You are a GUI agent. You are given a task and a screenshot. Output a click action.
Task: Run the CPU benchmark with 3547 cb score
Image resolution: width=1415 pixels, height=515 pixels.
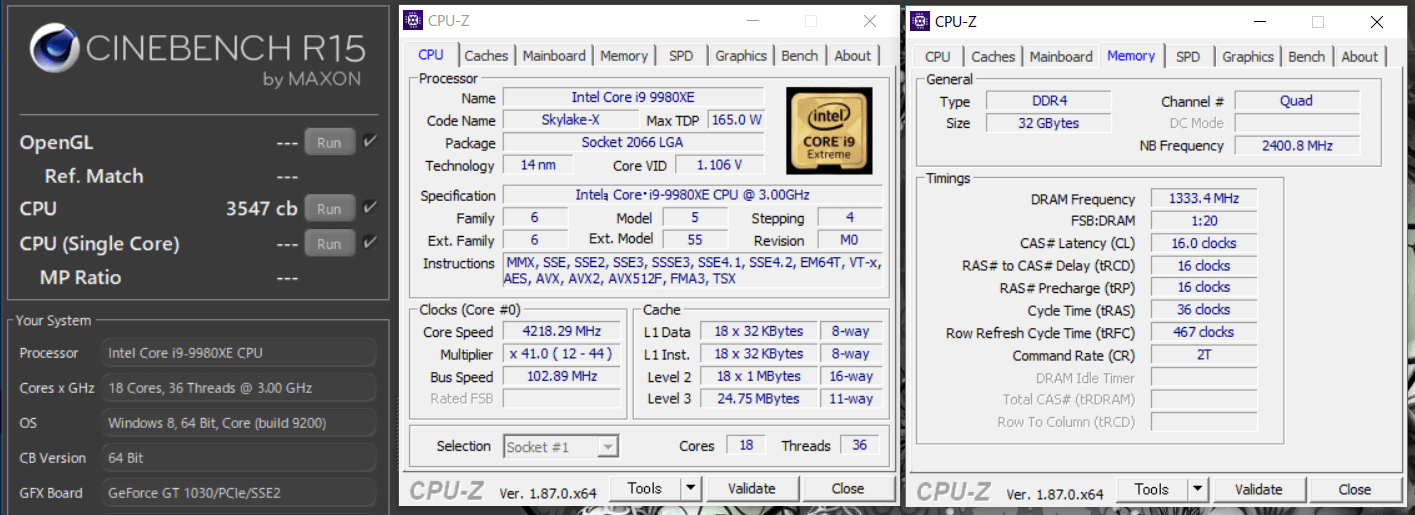(x=330, y=209)
